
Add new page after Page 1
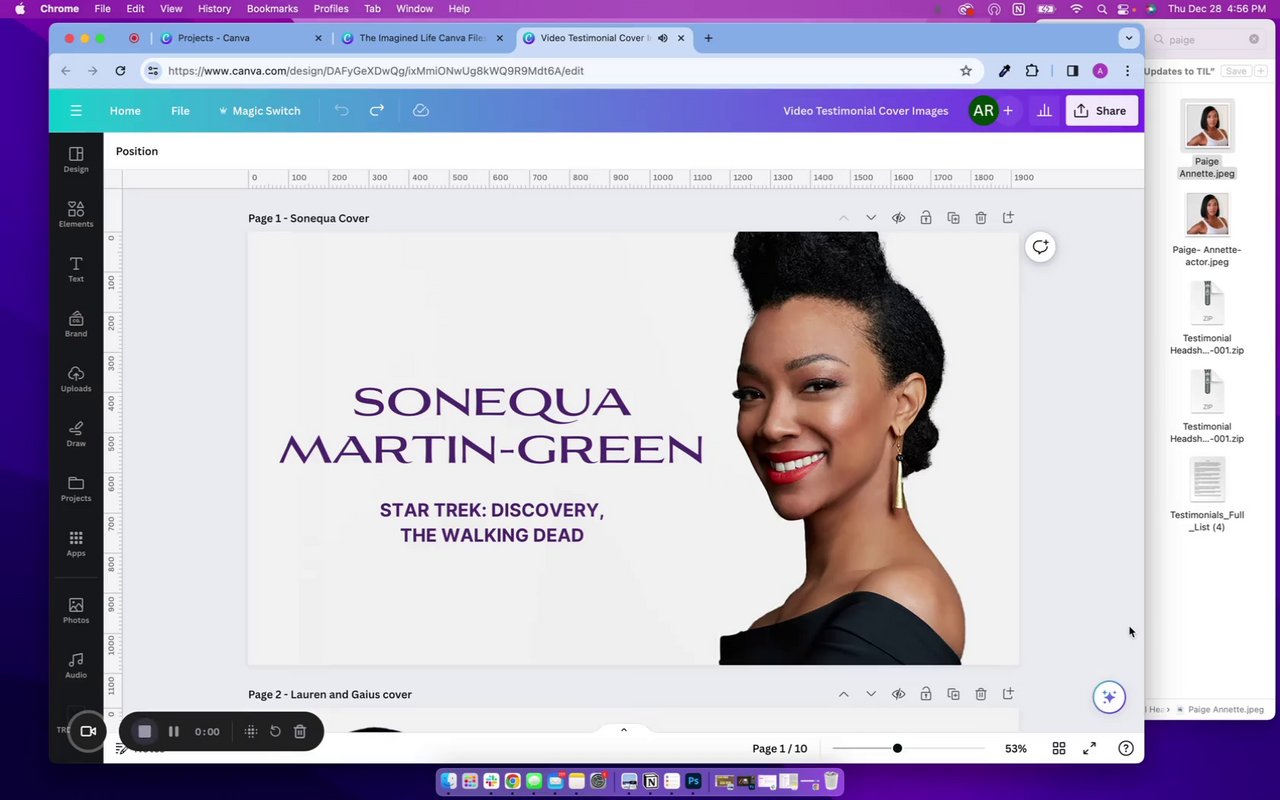[x=1008, y=218]
